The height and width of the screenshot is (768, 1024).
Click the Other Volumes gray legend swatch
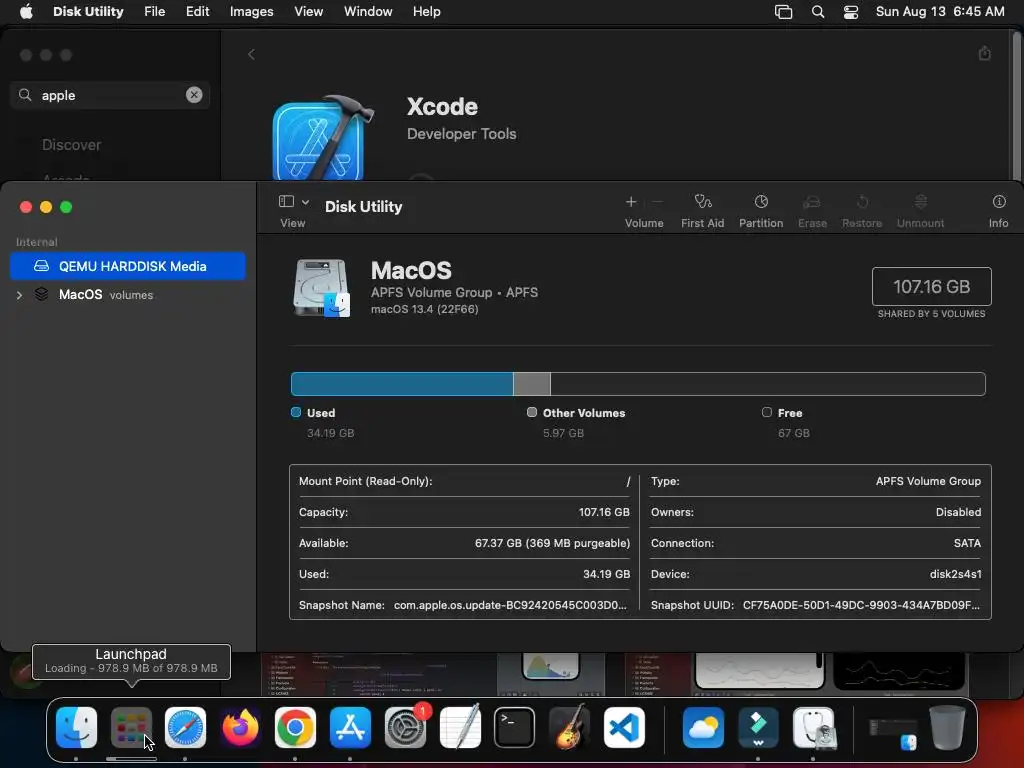(x=532, y=412)
